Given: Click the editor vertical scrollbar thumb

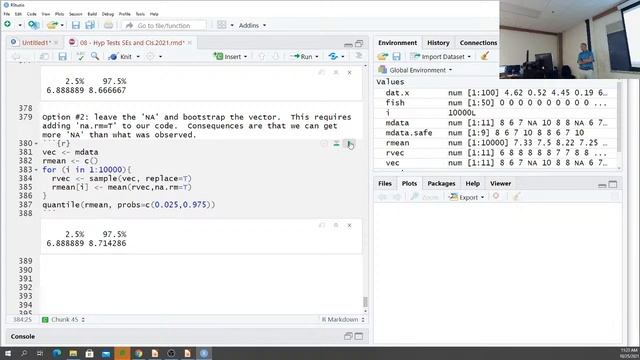Looking at the screenshot, I should (x=365, y=302).
